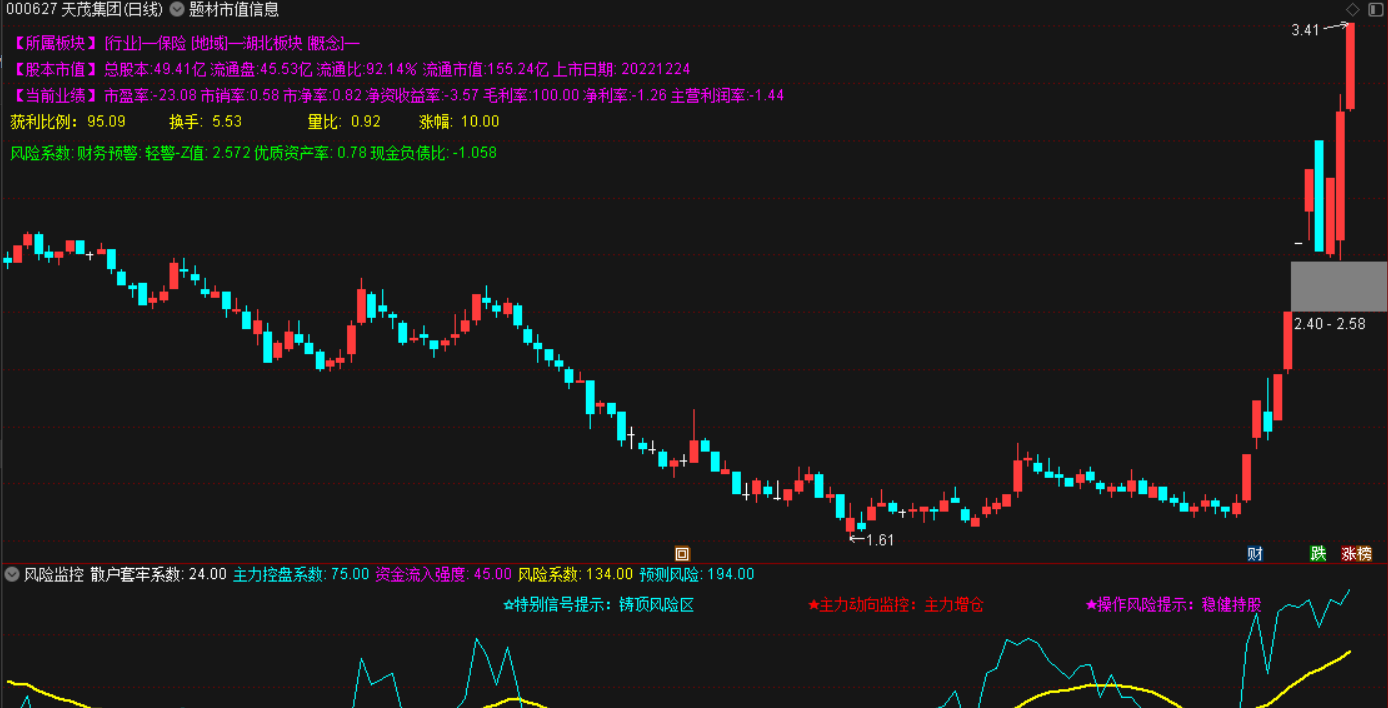Select the 【当前业绩】 performance line
1388x708 pixels.
click(397, 95)
